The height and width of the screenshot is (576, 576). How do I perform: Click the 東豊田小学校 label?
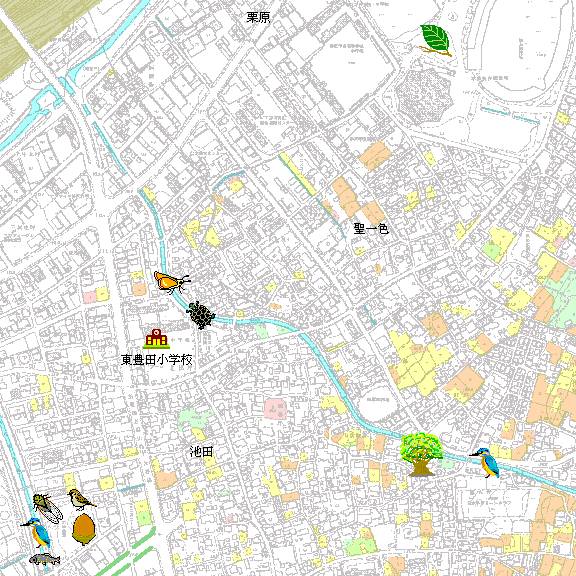click(157, 360)
